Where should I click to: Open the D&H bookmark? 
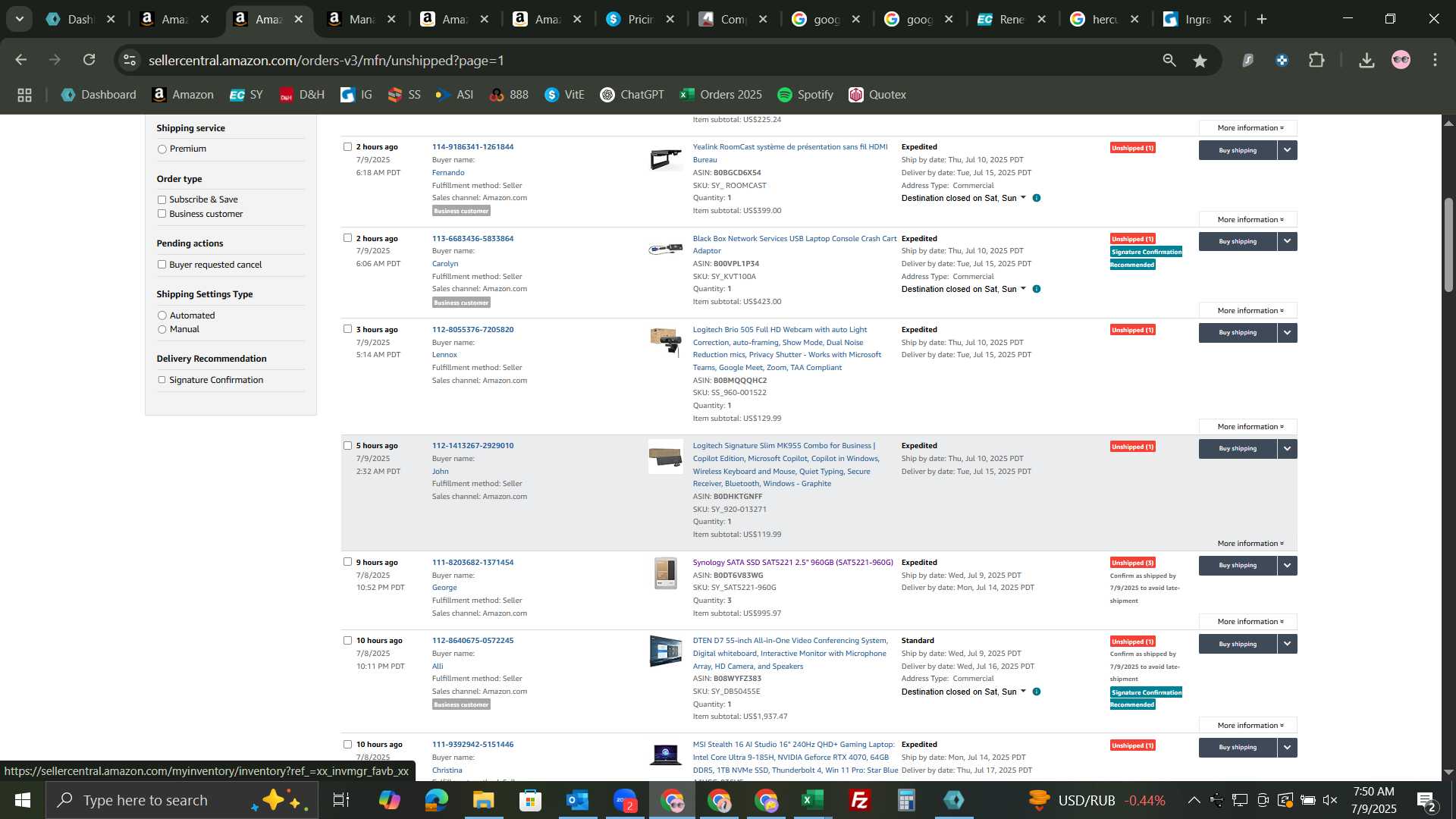coord(302,95)
